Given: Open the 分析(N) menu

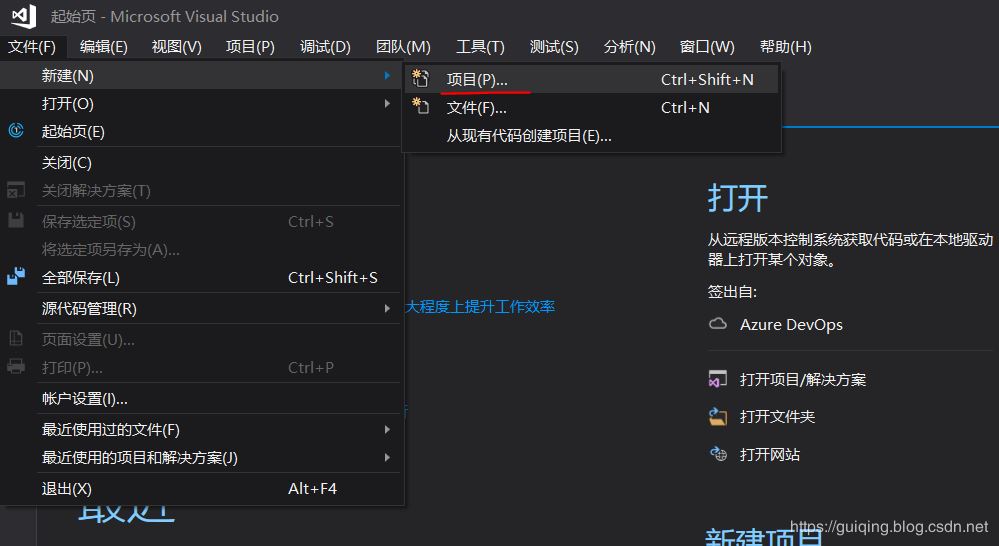Looking at the screenshot, I should [x=629, y=47].
